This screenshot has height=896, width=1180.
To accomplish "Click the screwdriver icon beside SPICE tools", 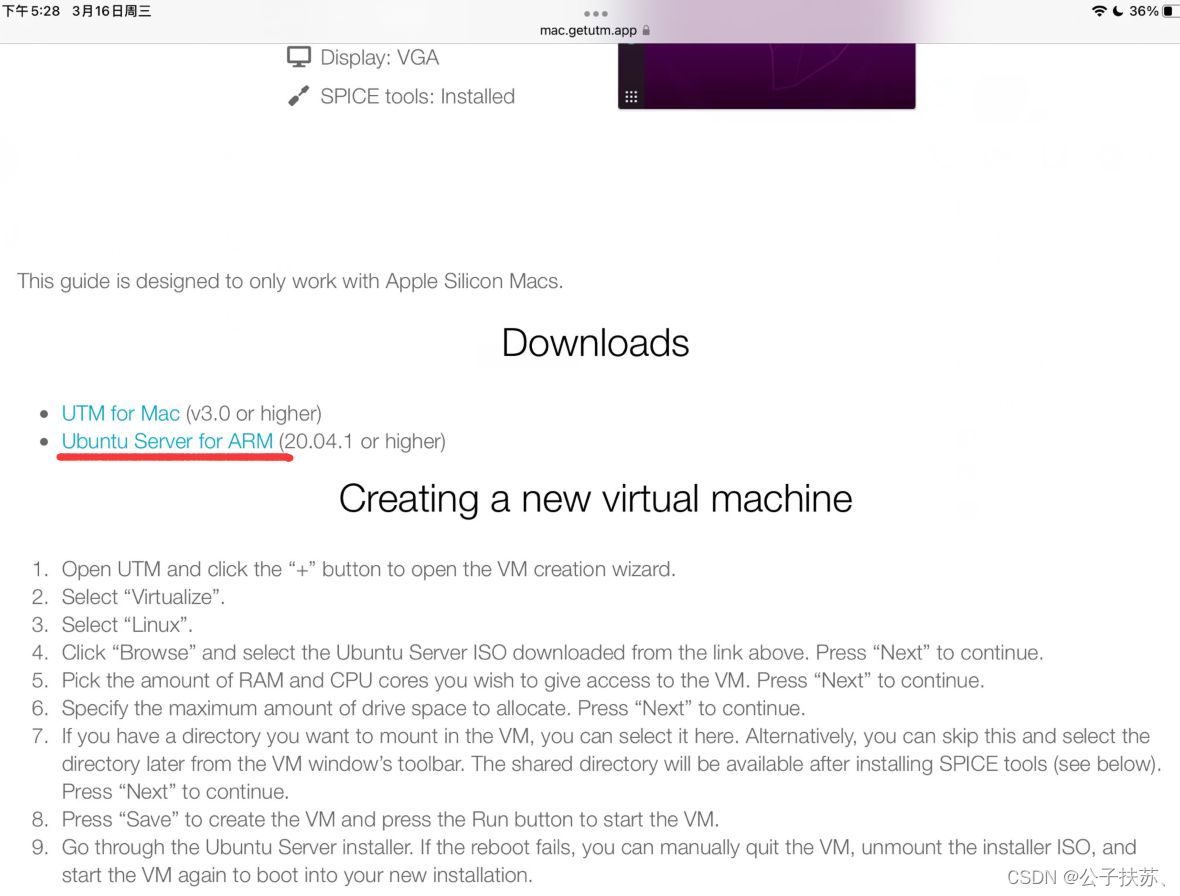I will pyautogui.click(x=298, y=97).
